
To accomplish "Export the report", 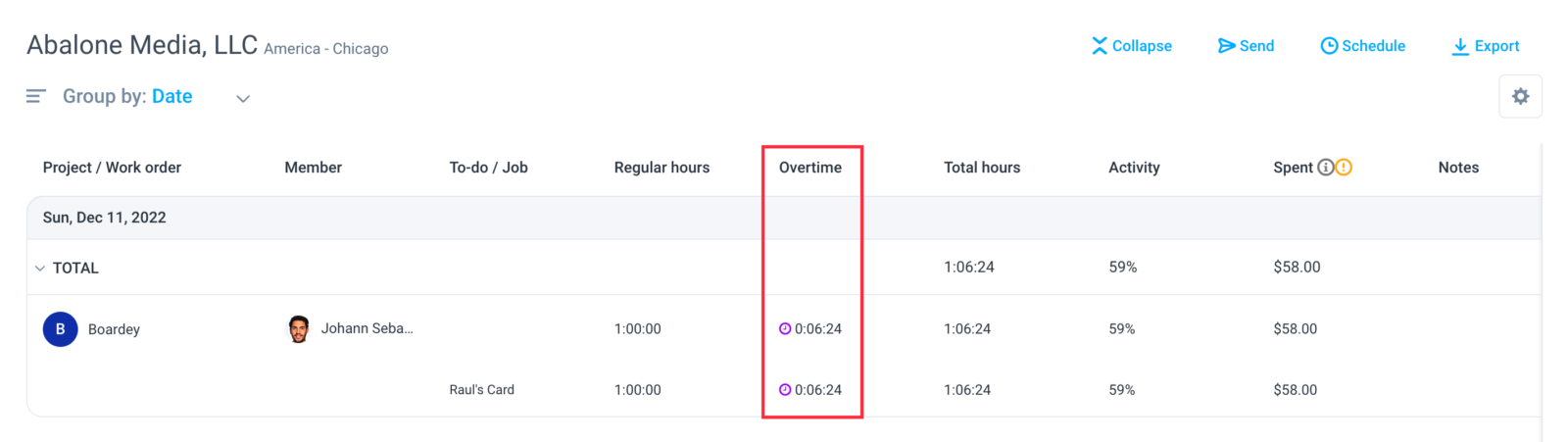I will point(1486,46).
